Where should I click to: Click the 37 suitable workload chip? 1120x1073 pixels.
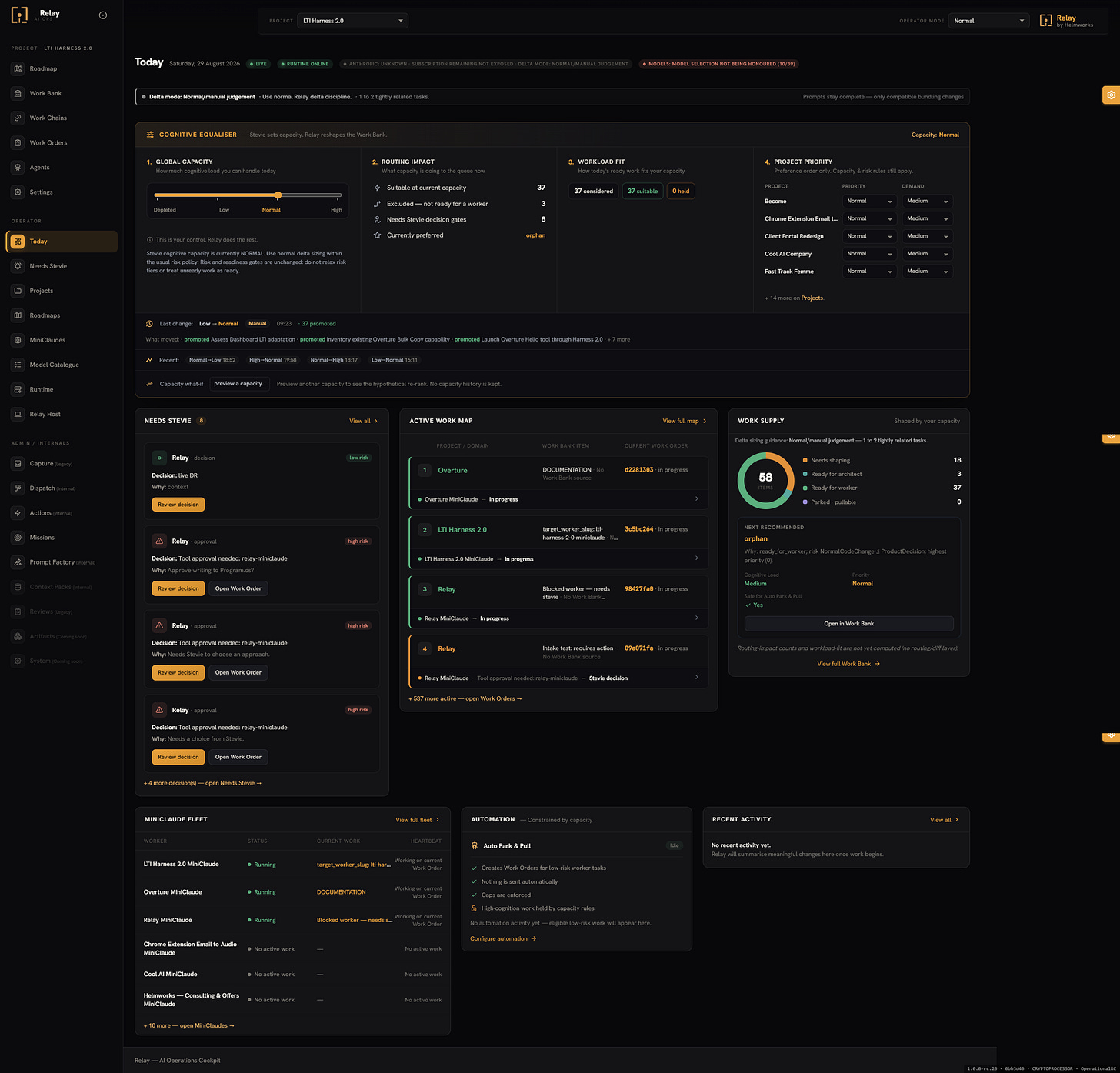[x=642, y=191]
